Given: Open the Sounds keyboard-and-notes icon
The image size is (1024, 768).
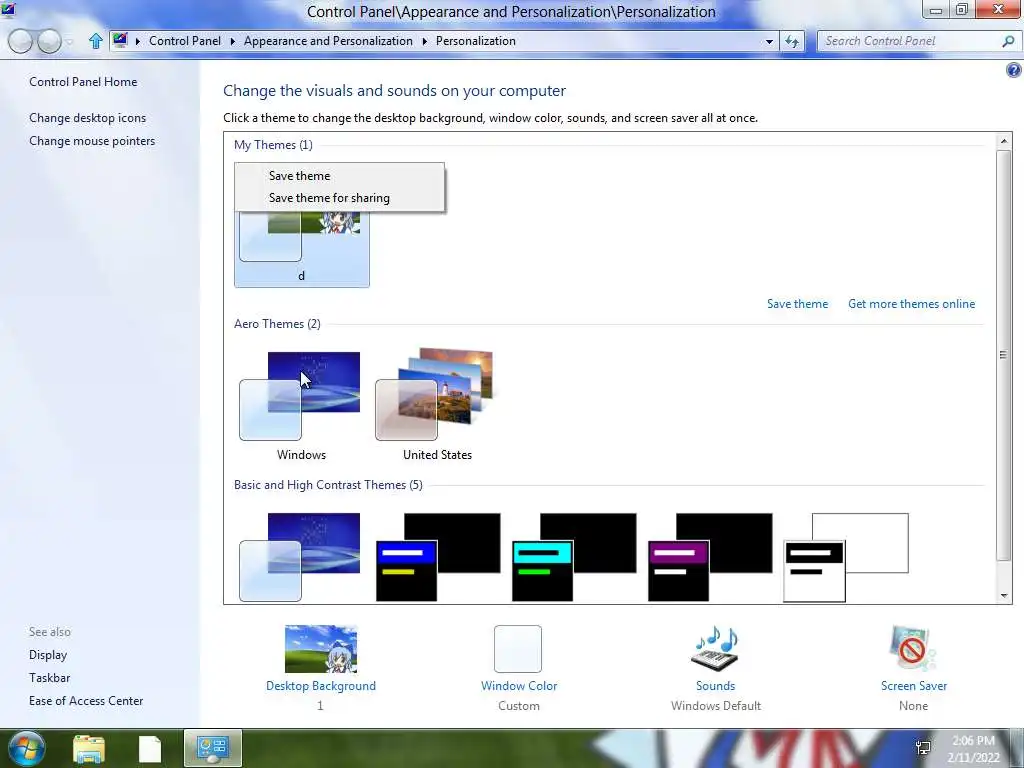Looking at the screenshot, I should point(715,648).
